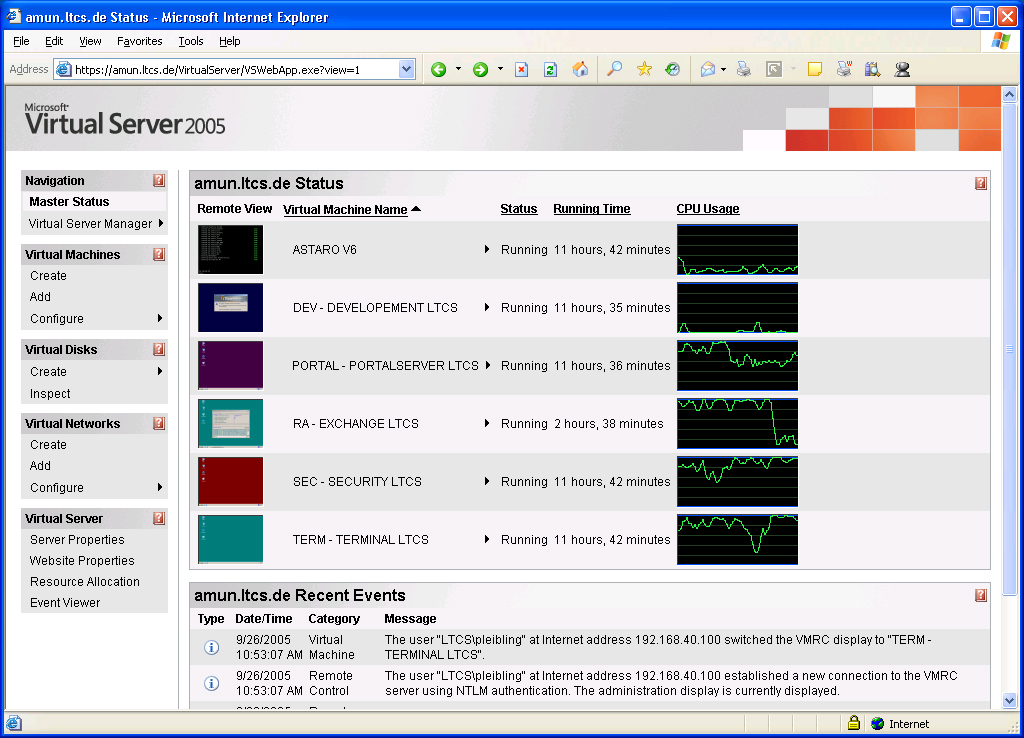Open help for the Virtual Disks section
Image resolution: width=1024 pixels, height=738 pixels.
click(x=158, y=349)
